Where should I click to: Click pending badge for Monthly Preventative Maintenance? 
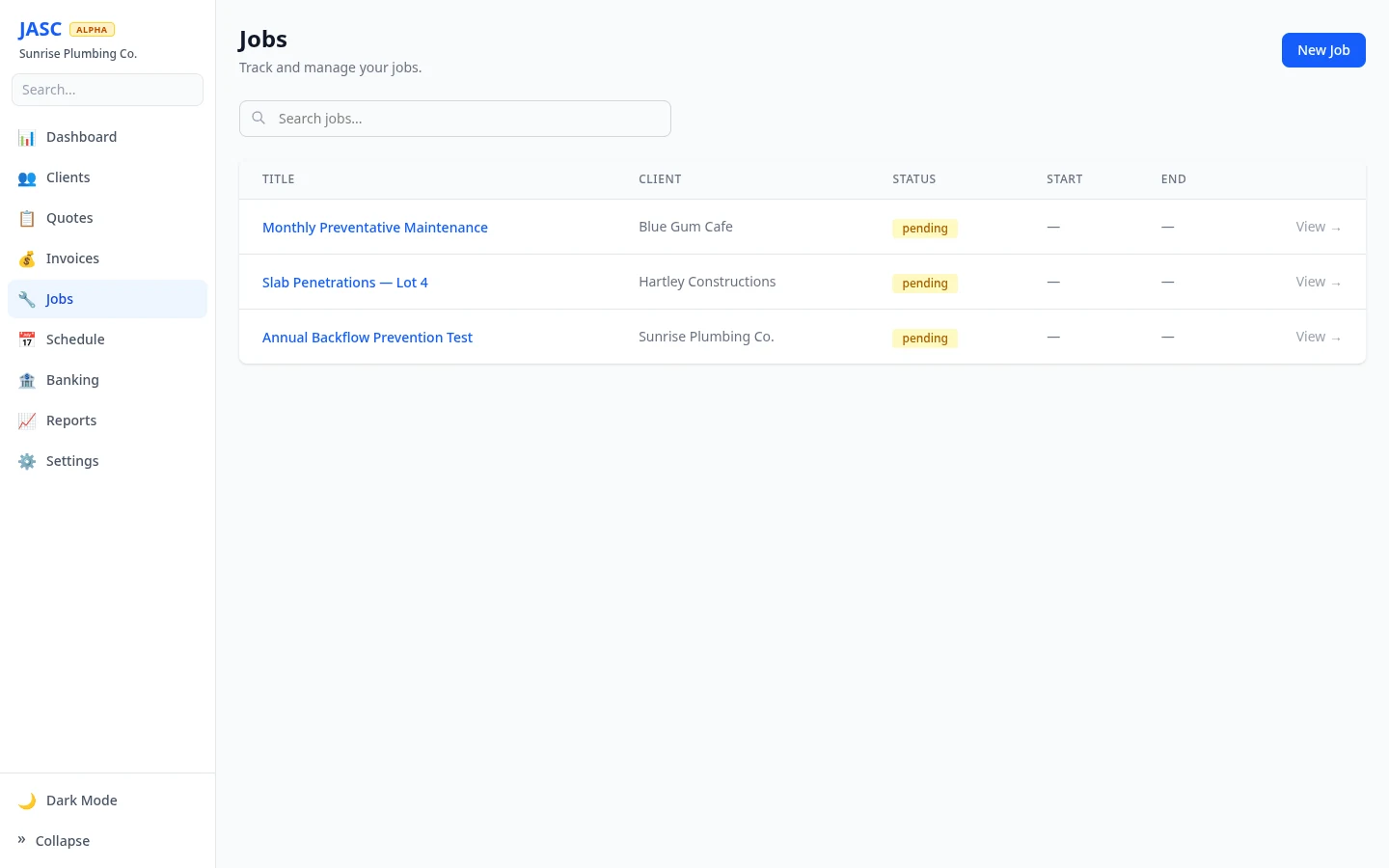tap(925, 229)
